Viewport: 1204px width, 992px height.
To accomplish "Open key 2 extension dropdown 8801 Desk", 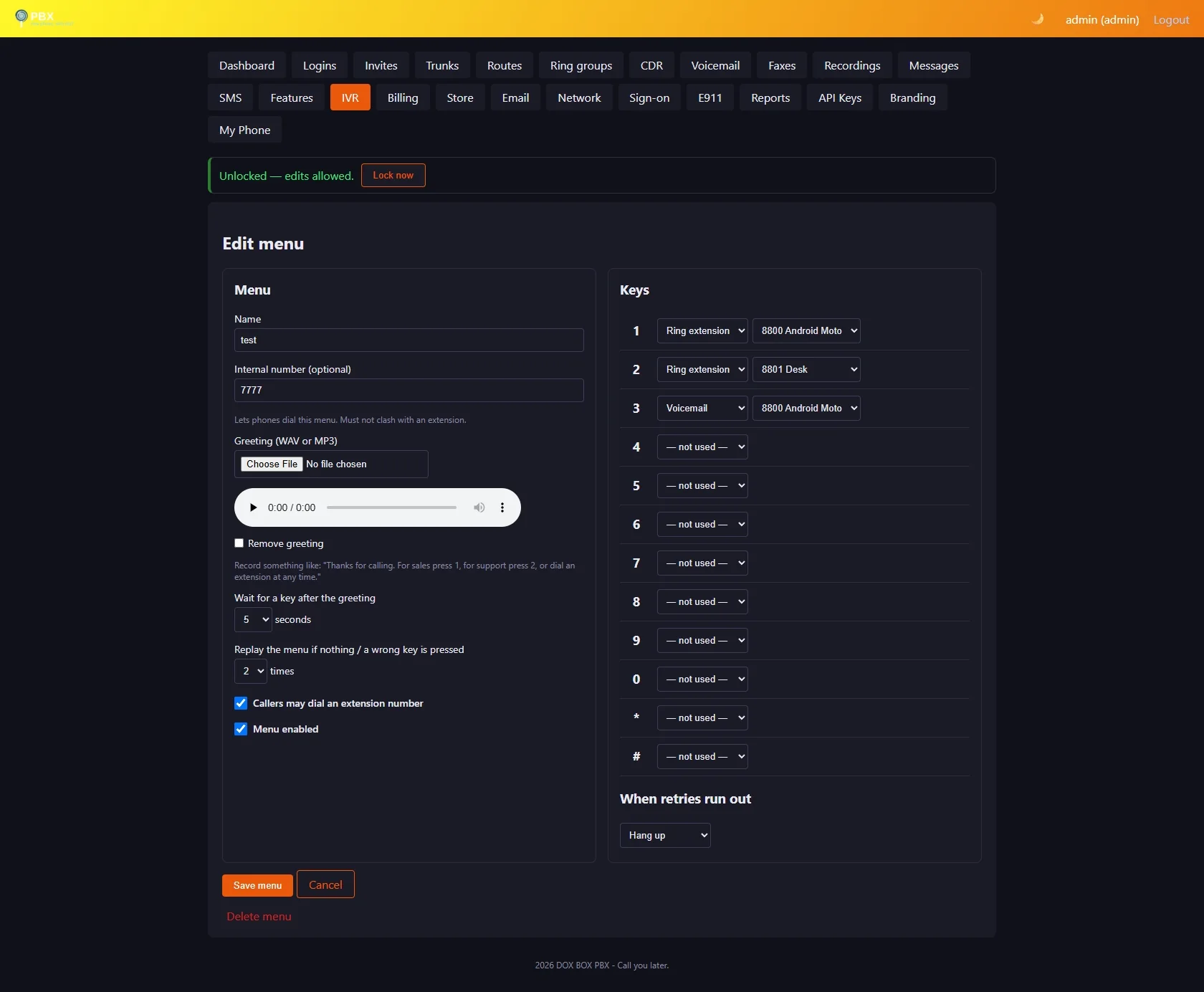I will tap(806, 369).
